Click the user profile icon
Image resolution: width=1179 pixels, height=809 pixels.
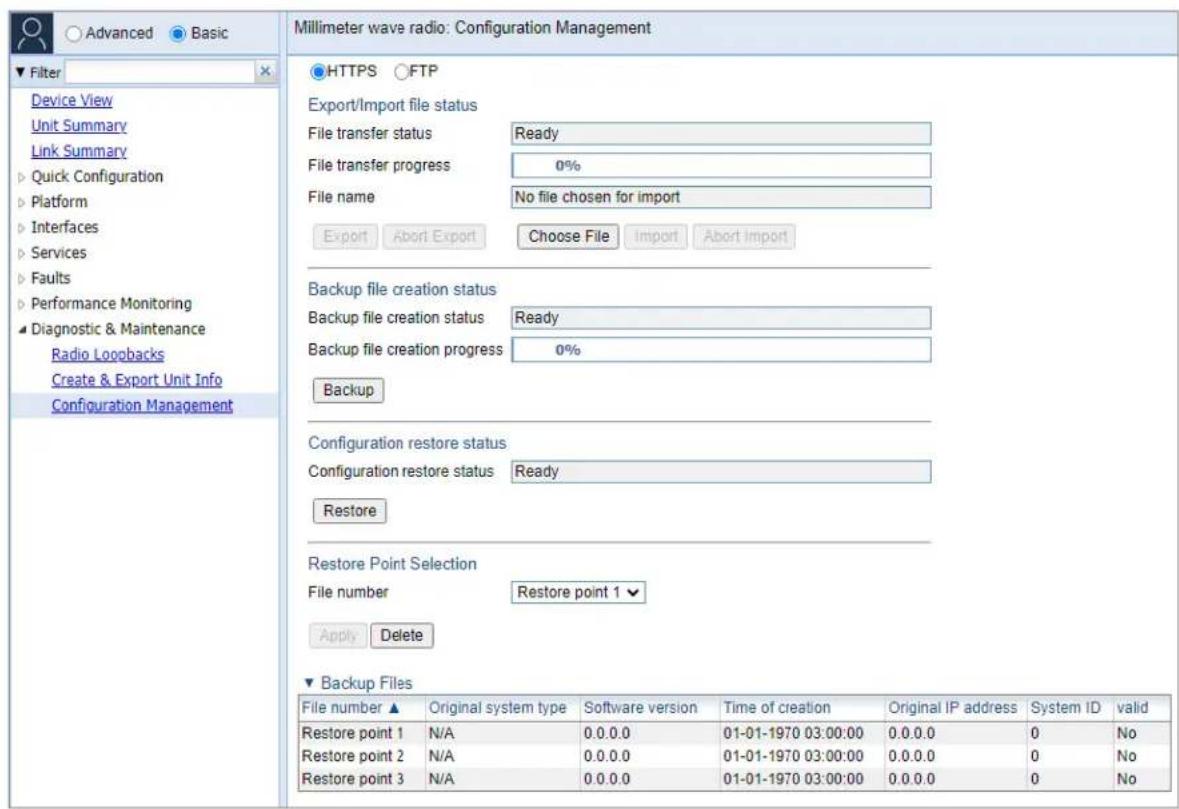point(32,33)
